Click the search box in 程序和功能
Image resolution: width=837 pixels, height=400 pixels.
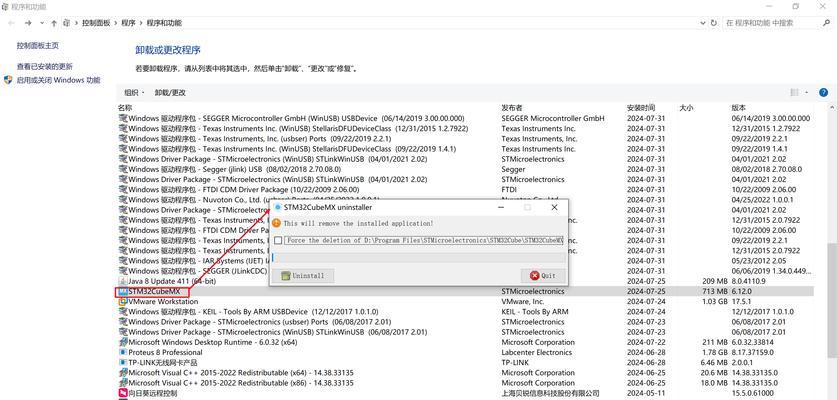(771, 23)
